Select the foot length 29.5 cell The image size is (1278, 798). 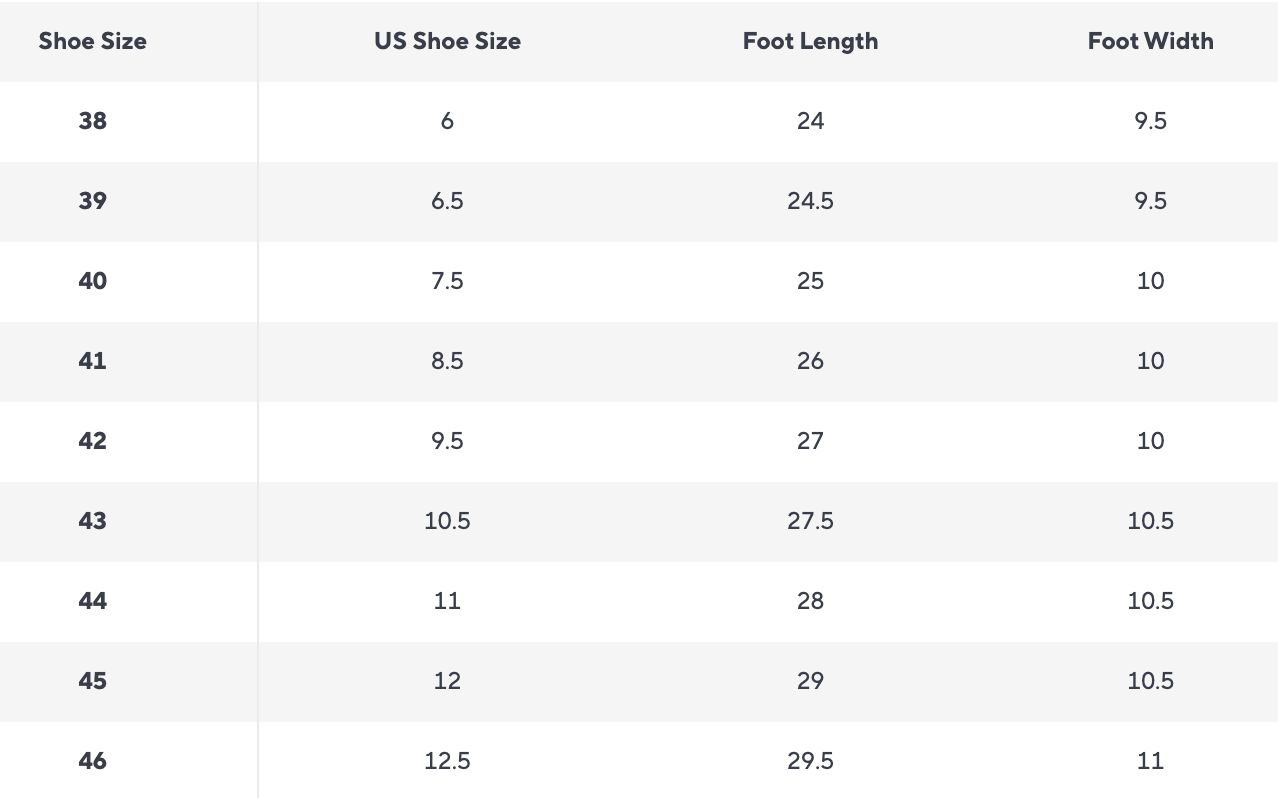[x=810, y=761]
